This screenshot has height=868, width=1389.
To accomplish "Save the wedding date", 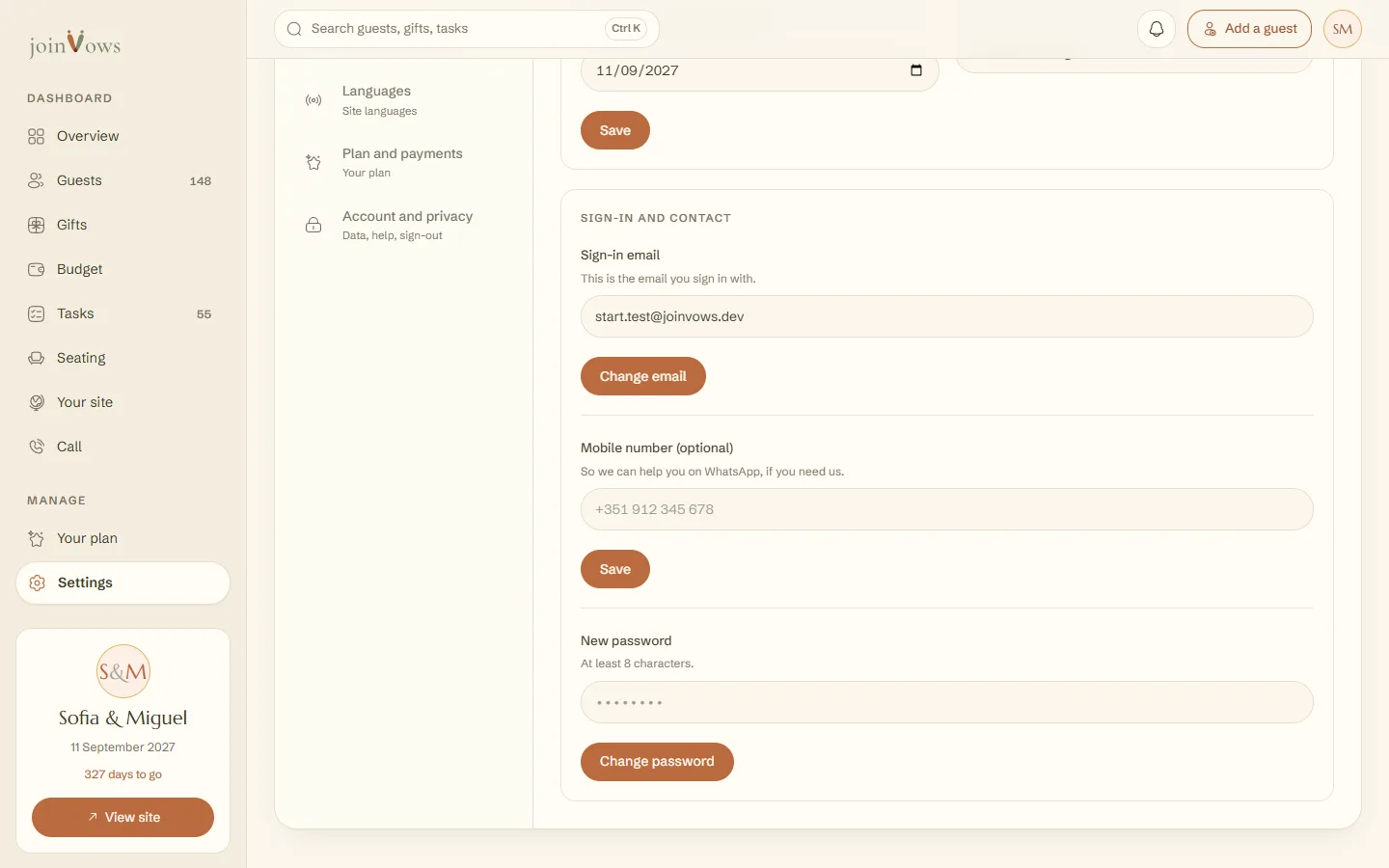I will [615, 130].
